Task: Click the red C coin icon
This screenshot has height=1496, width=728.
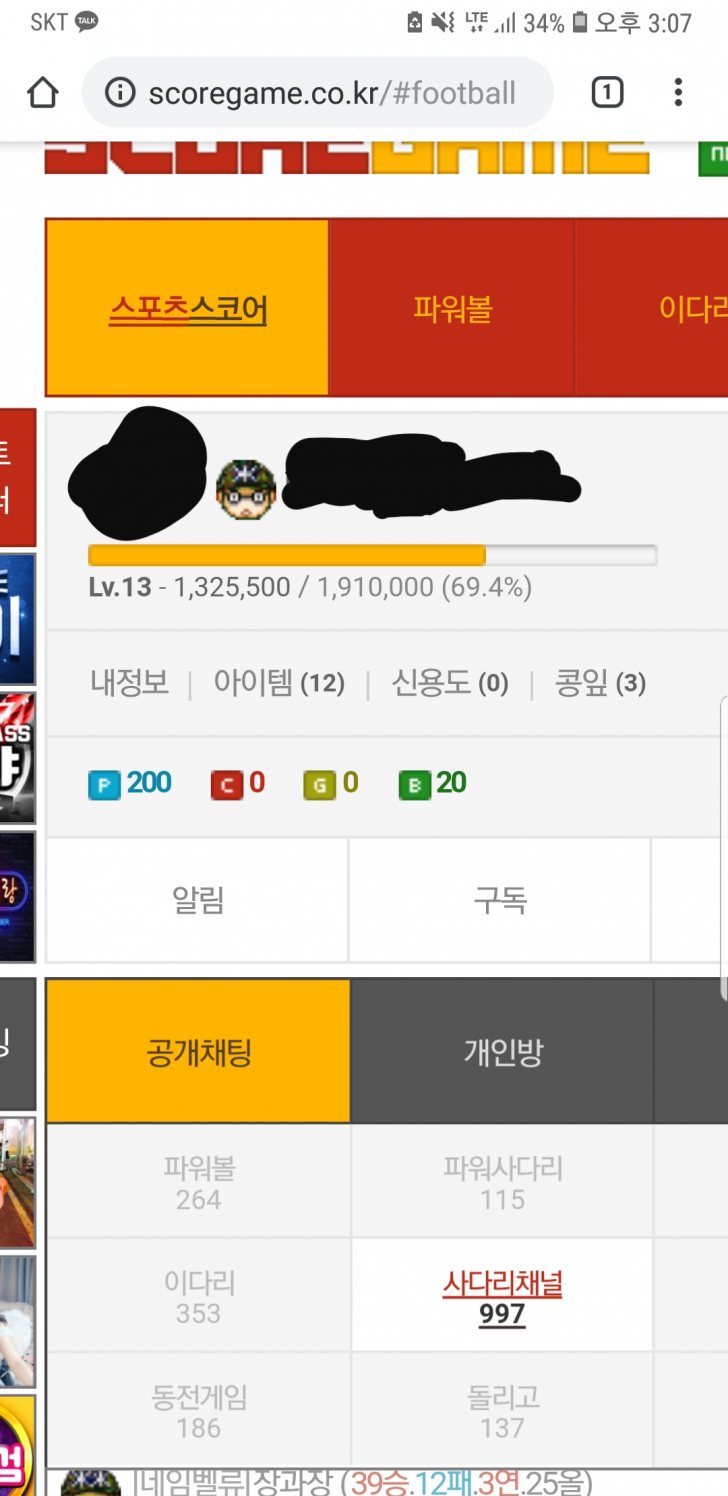Action: (x=226, y=785)
